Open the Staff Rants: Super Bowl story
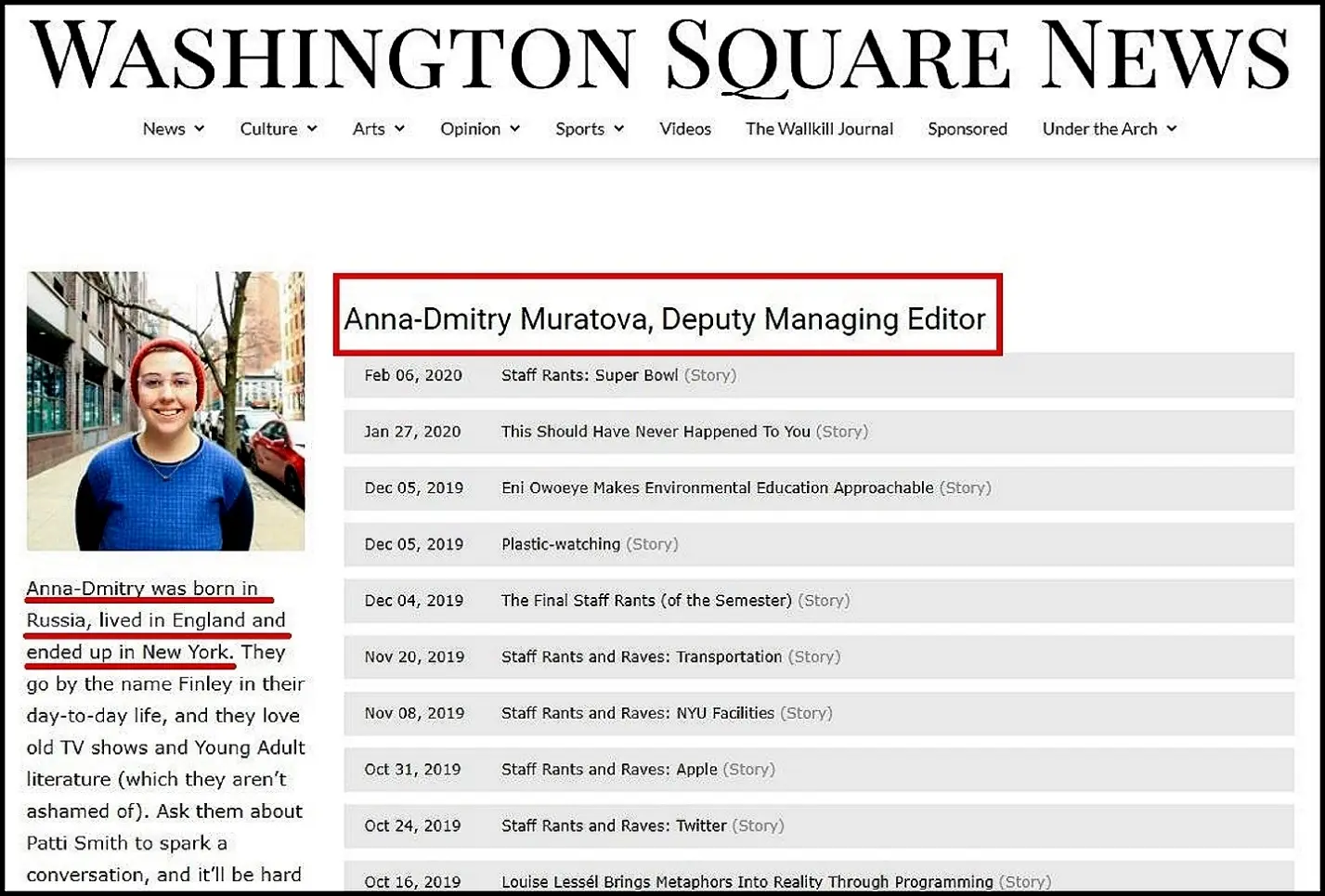The height and width of the screenshot is (896, 1325). pos(590,375)
